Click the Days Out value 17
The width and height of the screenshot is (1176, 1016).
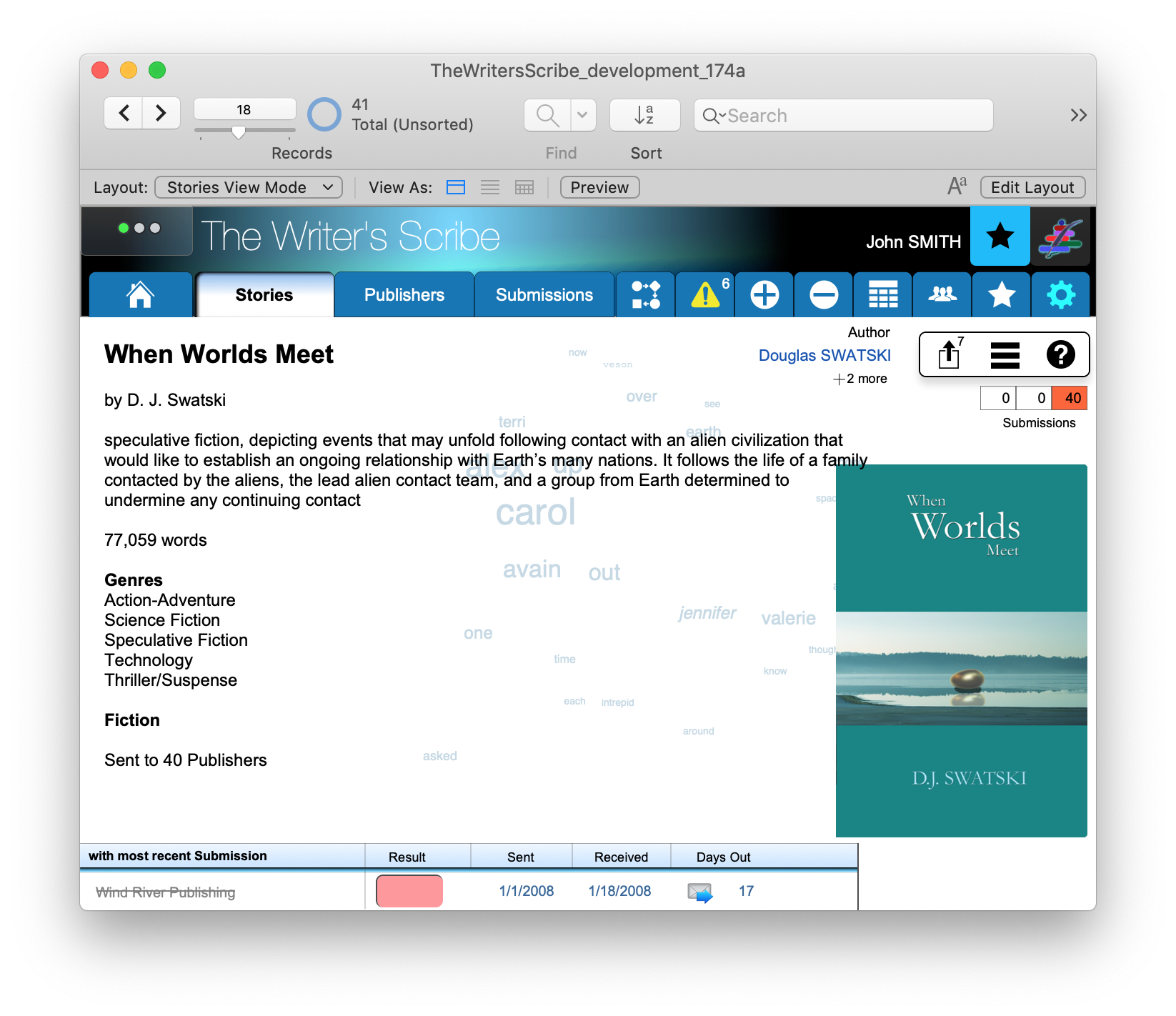point(746,891)
